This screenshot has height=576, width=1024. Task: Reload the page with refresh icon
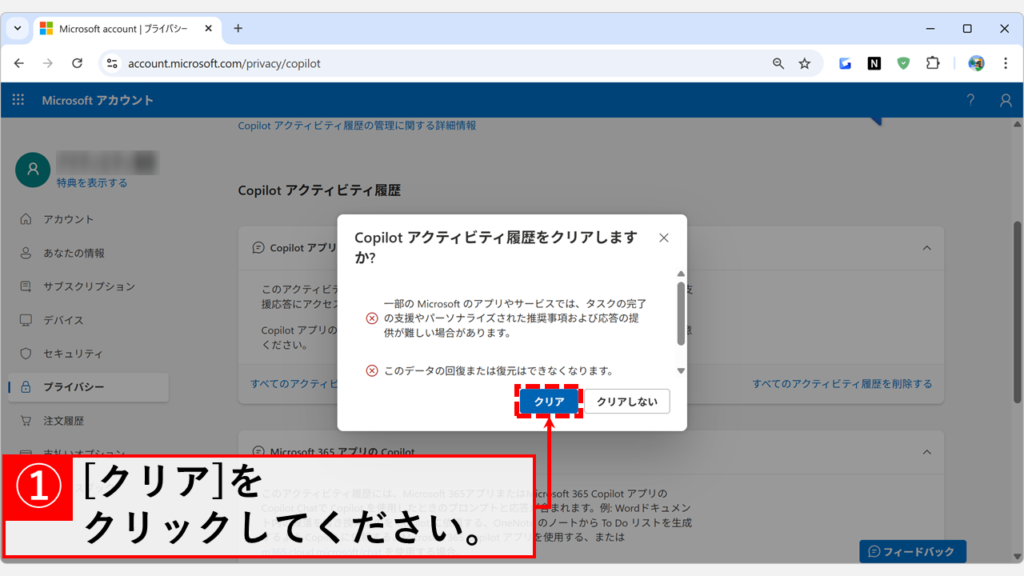pyautogui.click(x=77, y=63)
